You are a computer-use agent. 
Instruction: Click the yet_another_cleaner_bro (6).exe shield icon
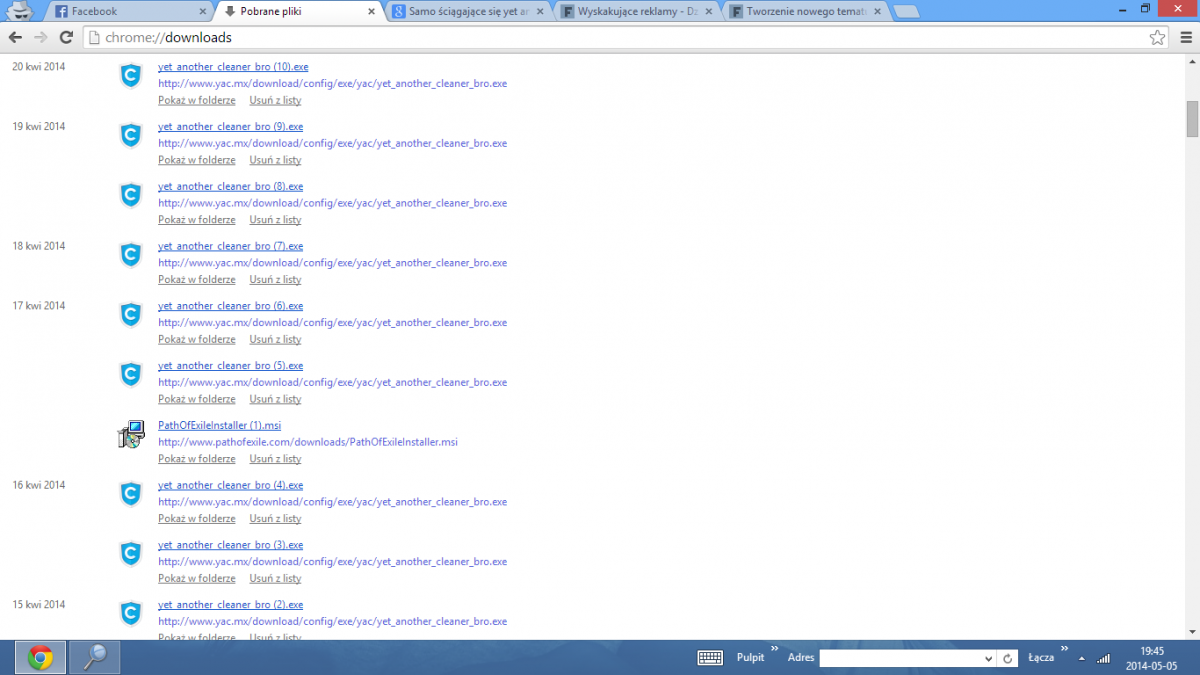(x=131, y=316)
